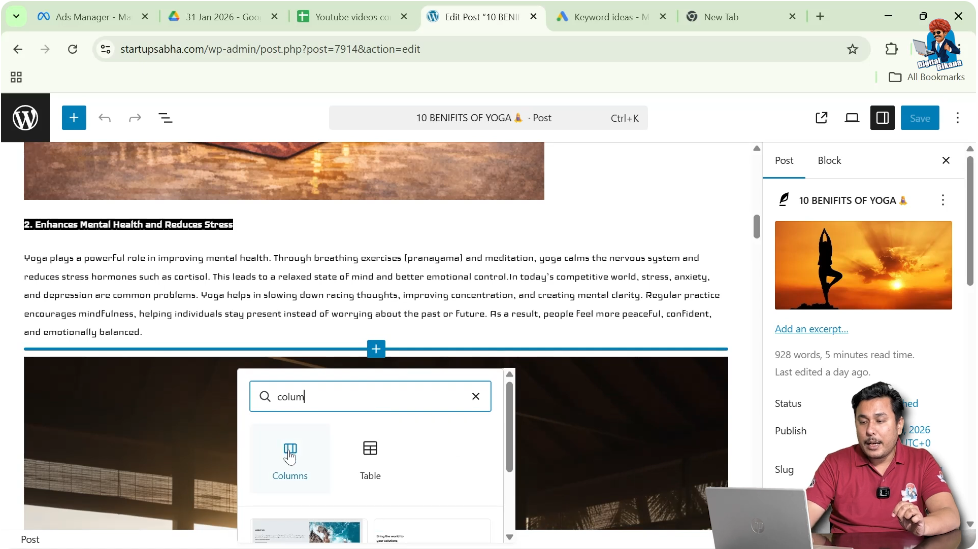Click the inserter popup scrollbar

tap(509, 425)
